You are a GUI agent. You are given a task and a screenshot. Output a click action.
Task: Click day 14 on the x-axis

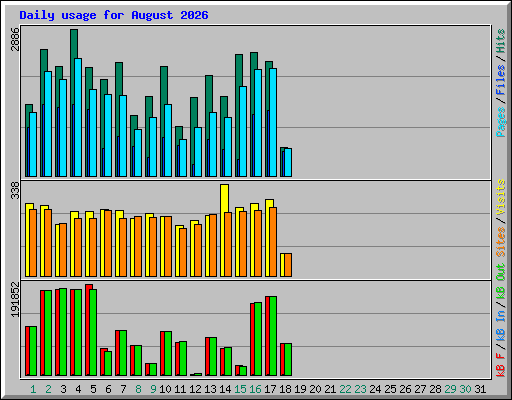point(225,389)
